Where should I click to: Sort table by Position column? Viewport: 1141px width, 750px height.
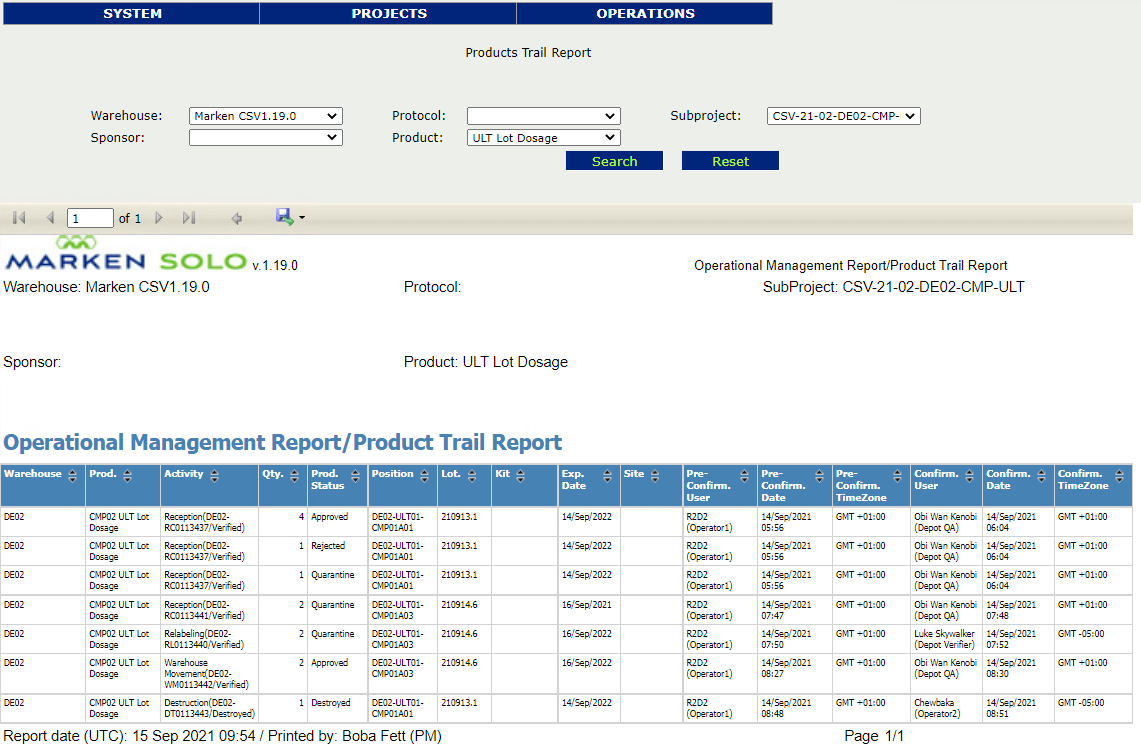[424, 476]
